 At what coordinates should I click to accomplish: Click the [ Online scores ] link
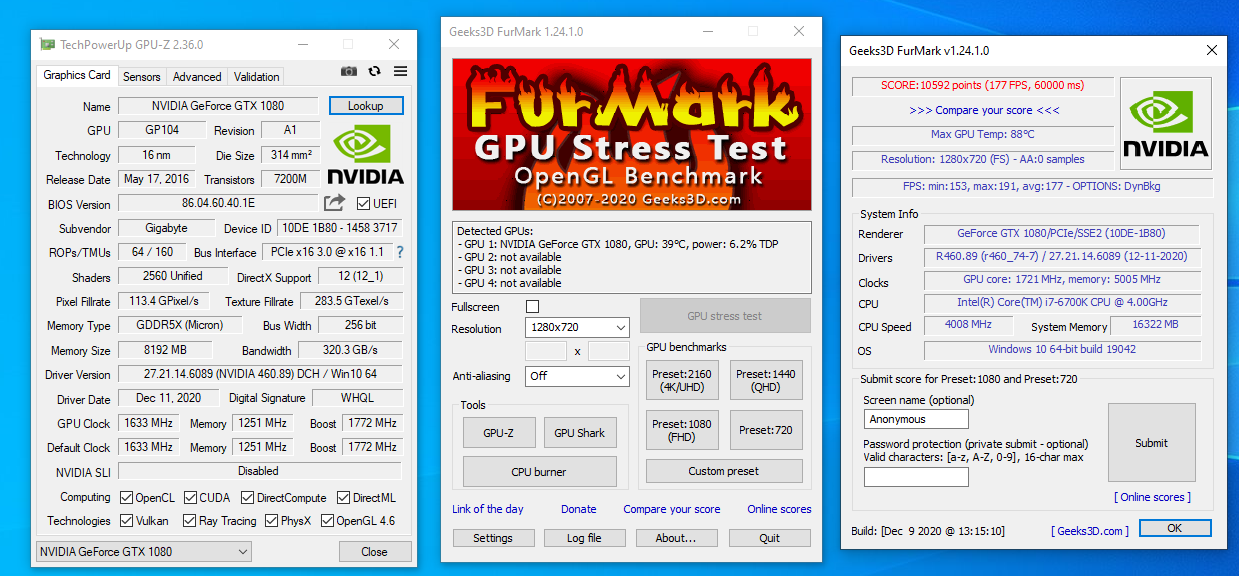[x=1152, y=497]
